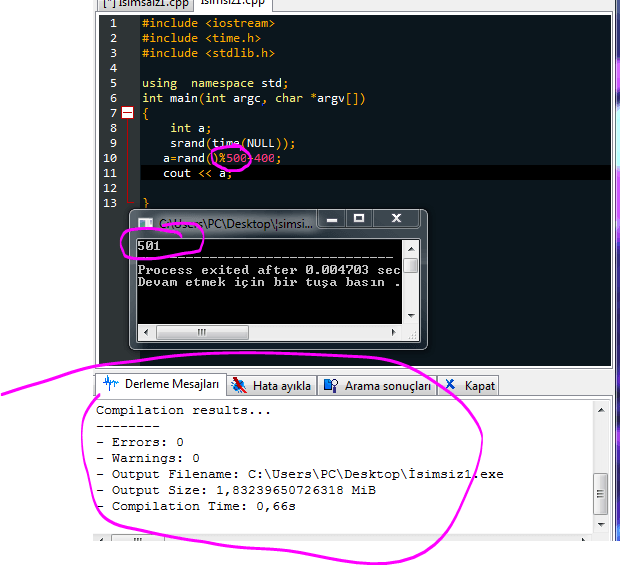Click 'Compilation results...' text

click(x=183, y=410)
